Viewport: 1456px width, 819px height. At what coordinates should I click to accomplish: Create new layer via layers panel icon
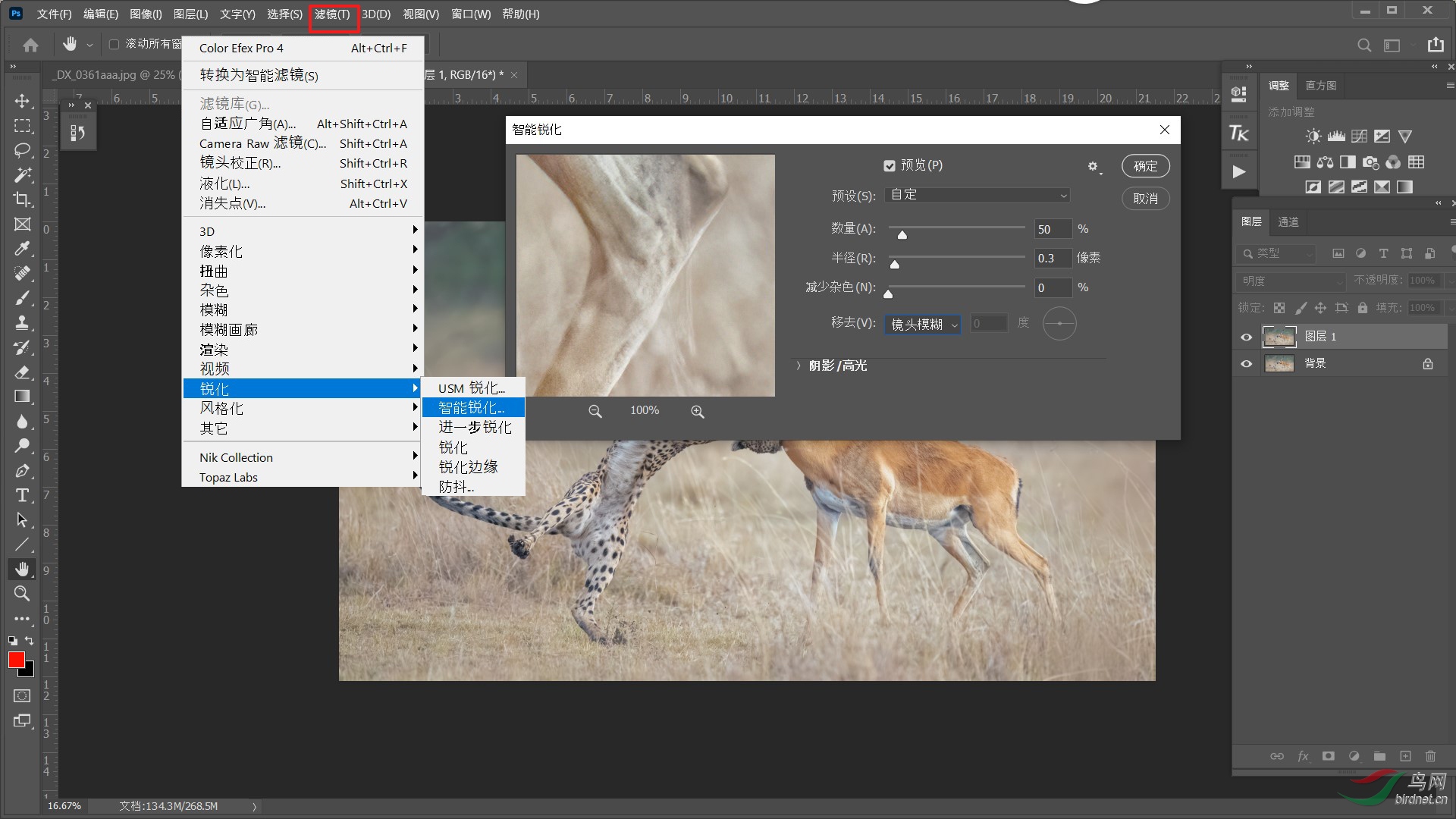tap(1405, 756)
